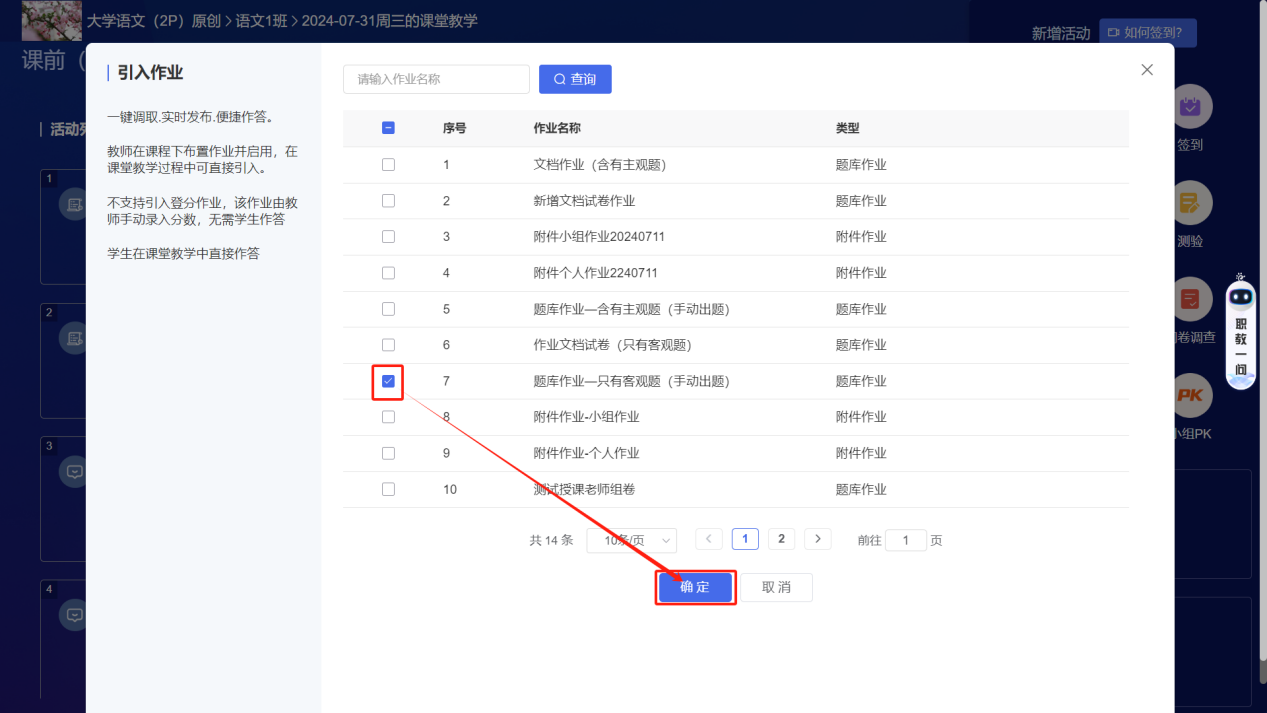Navigate to 语文1班 in breadcrumb
The width and height of the screenshot is (1267, 713).
[x=262, y=19]
